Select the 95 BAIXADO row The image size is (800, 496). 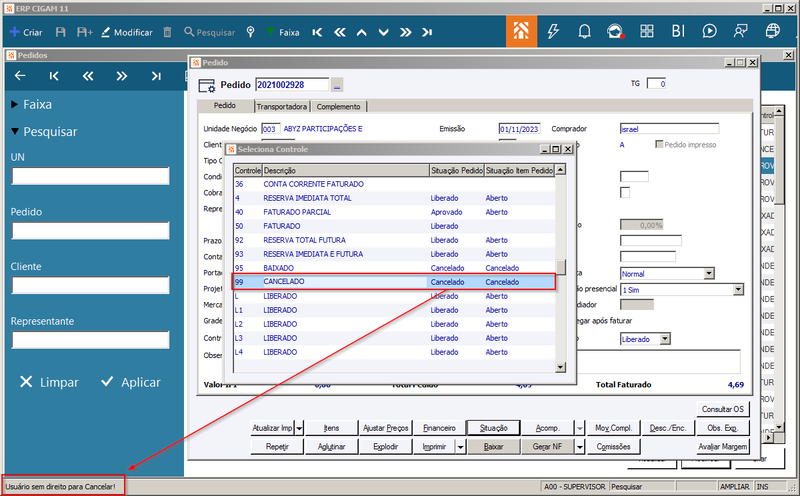(x=394, y=268)
